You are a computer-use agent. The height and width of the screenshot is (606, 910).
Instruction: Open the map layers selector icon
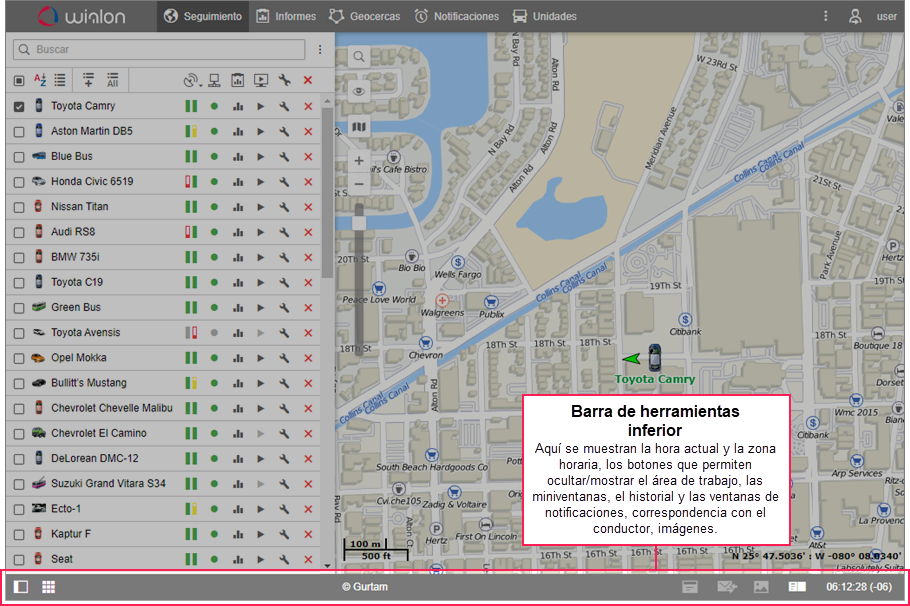pyautogui.click(x=359, y=127)
